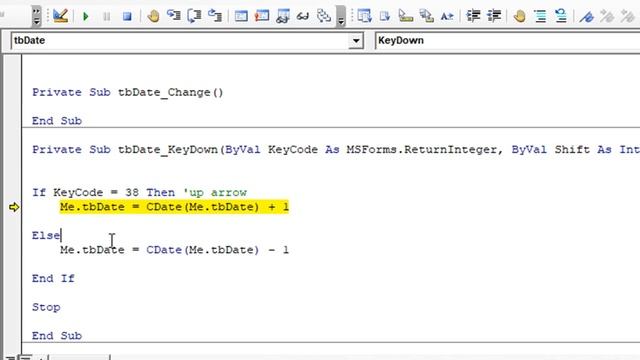Click the List Constants icon
The height and width of the screenshot is (360, 640).
[385, 16]
